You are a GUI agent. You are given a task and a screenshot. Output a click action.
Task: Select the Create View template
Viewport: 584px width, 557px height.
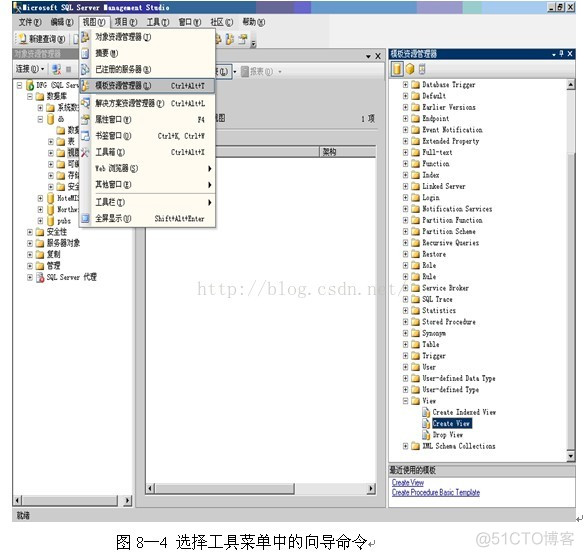click(x=451, y=423)
